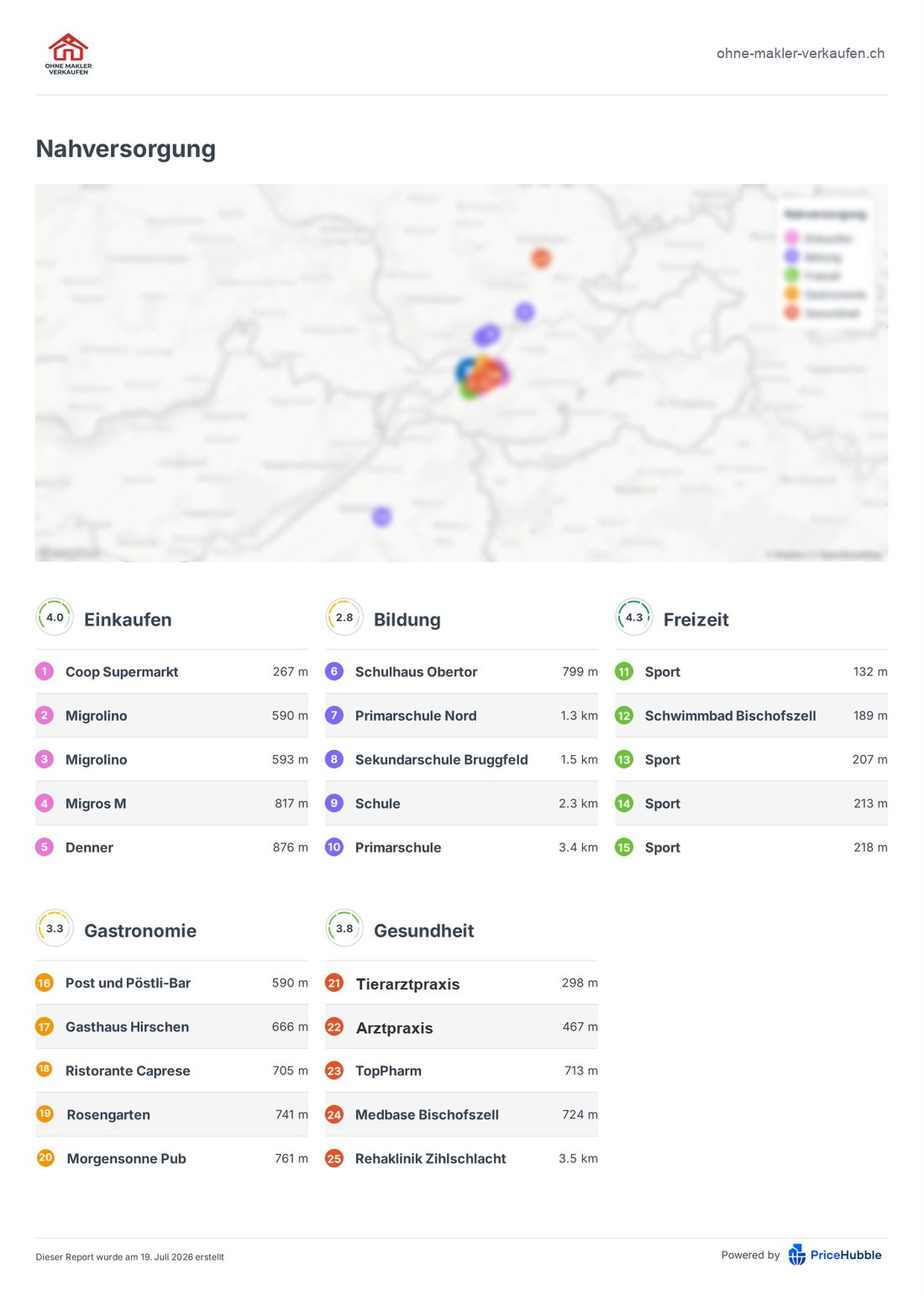The width and height of the screenshot is (924, 1306).
Task: Click marker 18 beside Ristorante Caprese
Action: coord(45,1069)
